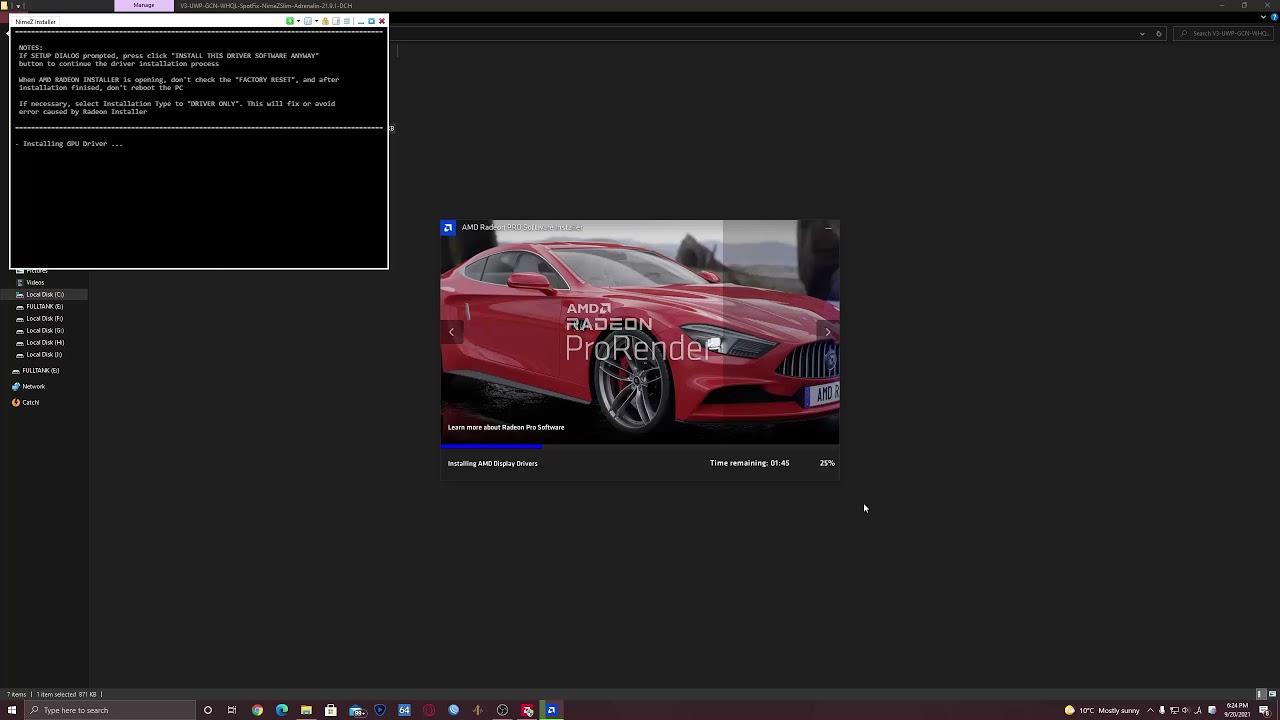Open the blue shield app on taskbar
Viewport: 1280px width, 720px height.
pyautogui.click(x=380, y=710)
